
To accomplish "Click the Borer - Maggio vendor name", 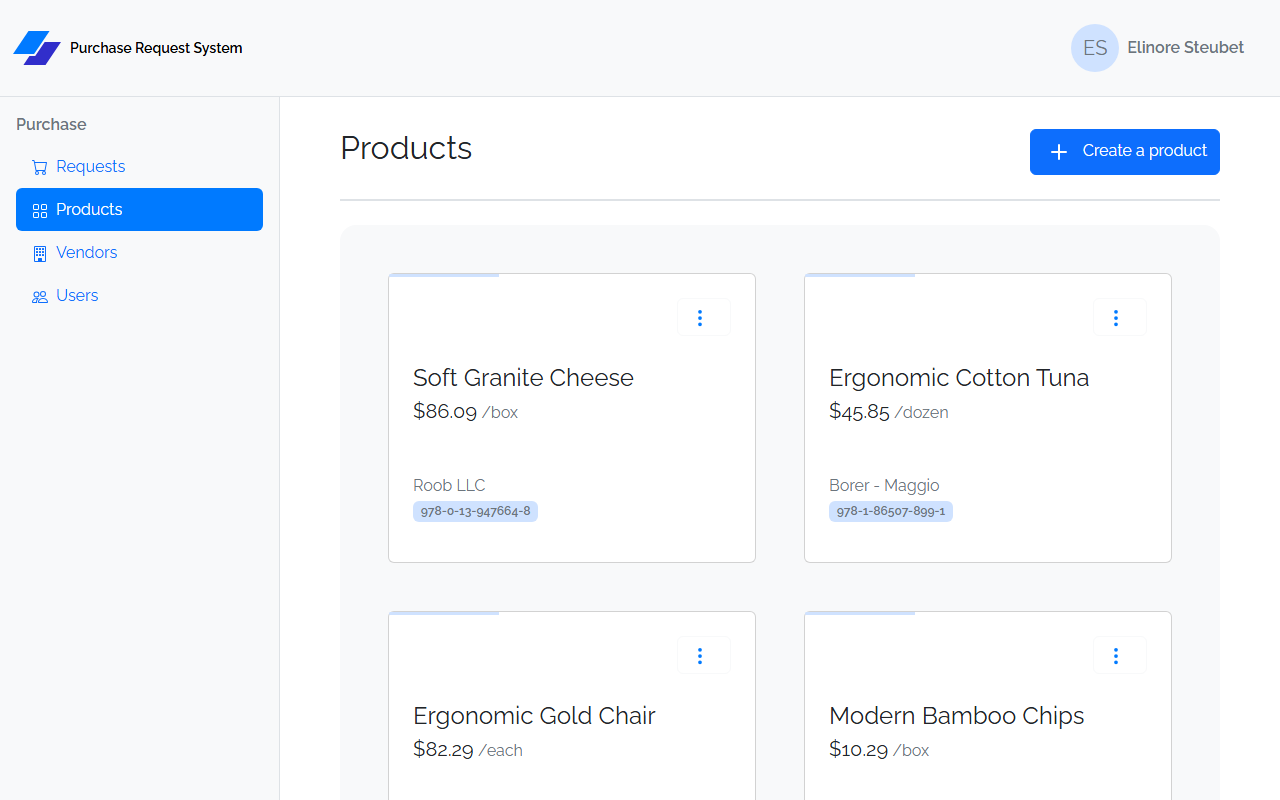I will click(884, 486).
